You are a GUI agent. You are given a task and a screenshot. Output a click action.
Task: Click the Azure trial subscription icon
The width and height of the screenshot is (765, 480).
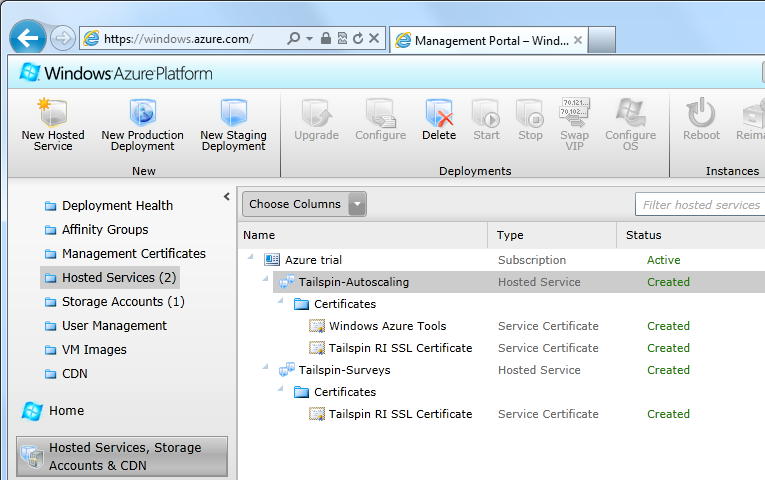[272, 260]
